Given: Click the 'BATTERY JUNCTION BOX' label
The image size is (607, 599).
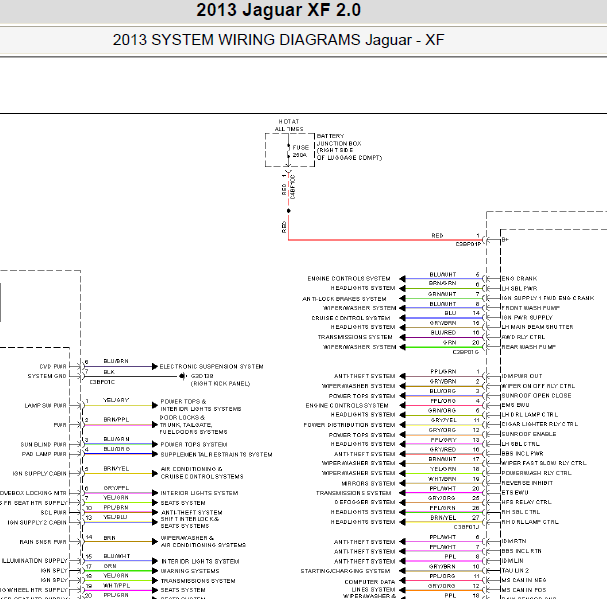Looking at the screenshot, I should [339, 140].
